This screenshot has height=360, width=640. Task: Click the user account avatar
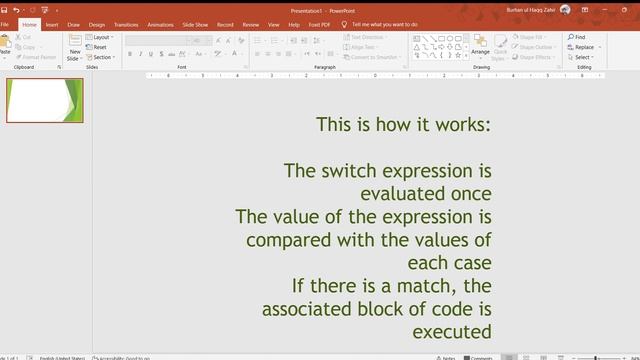tap(565, 10)
